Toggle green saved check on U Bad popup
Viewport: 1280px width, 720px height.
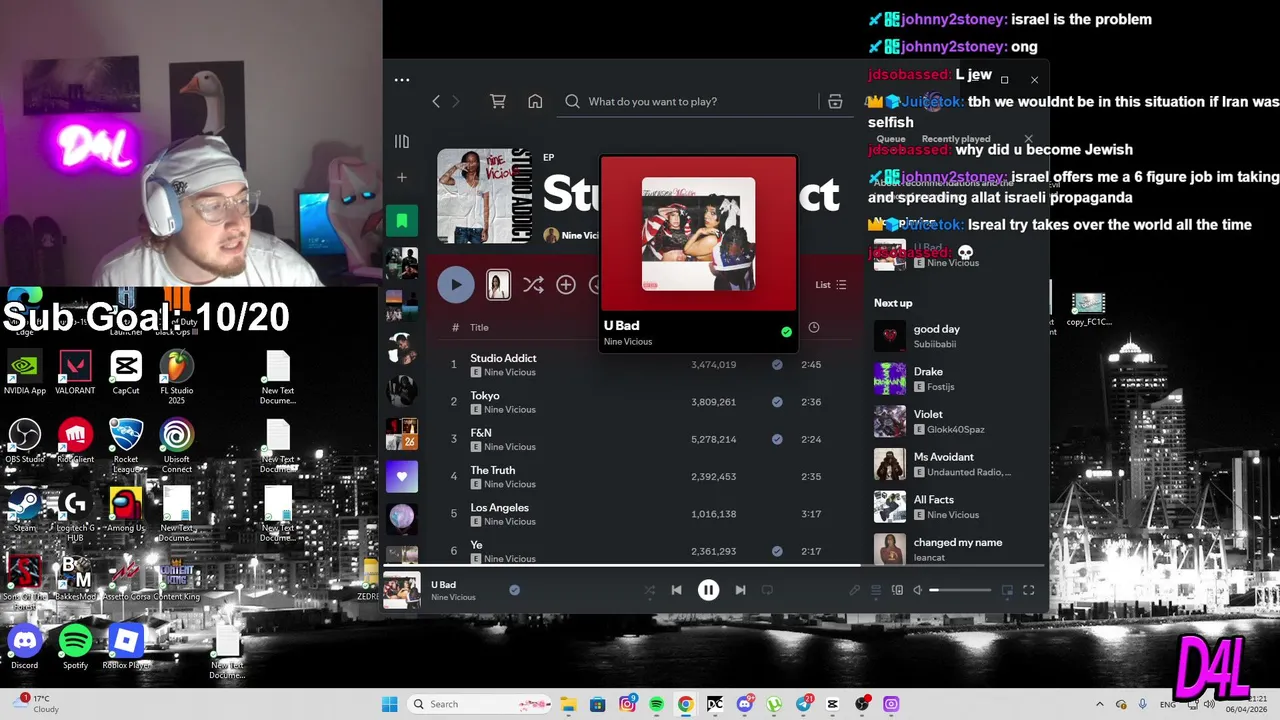click(x=786, y=332)
